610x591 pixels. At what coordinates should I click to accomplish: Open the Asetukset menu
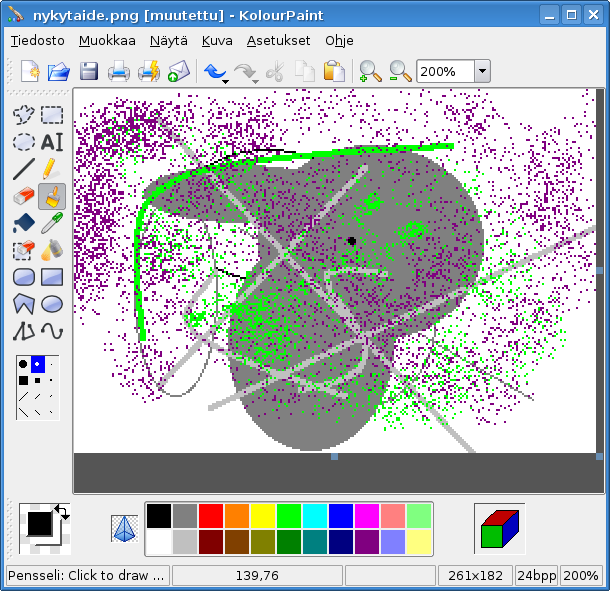point(278,41)
